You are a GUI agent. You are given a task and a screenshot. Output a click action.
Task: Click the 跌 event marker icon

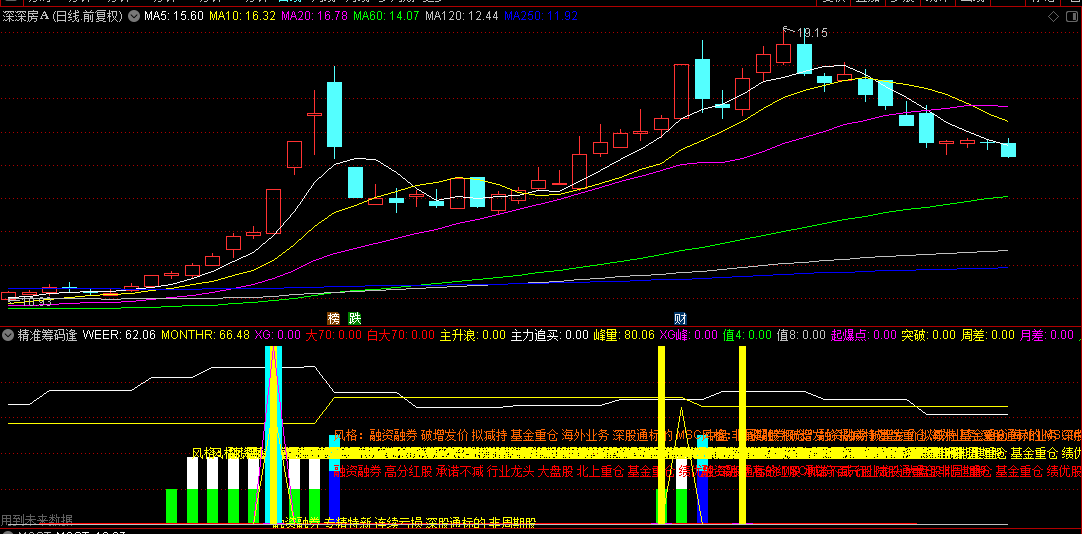click(x=354, y=319)
